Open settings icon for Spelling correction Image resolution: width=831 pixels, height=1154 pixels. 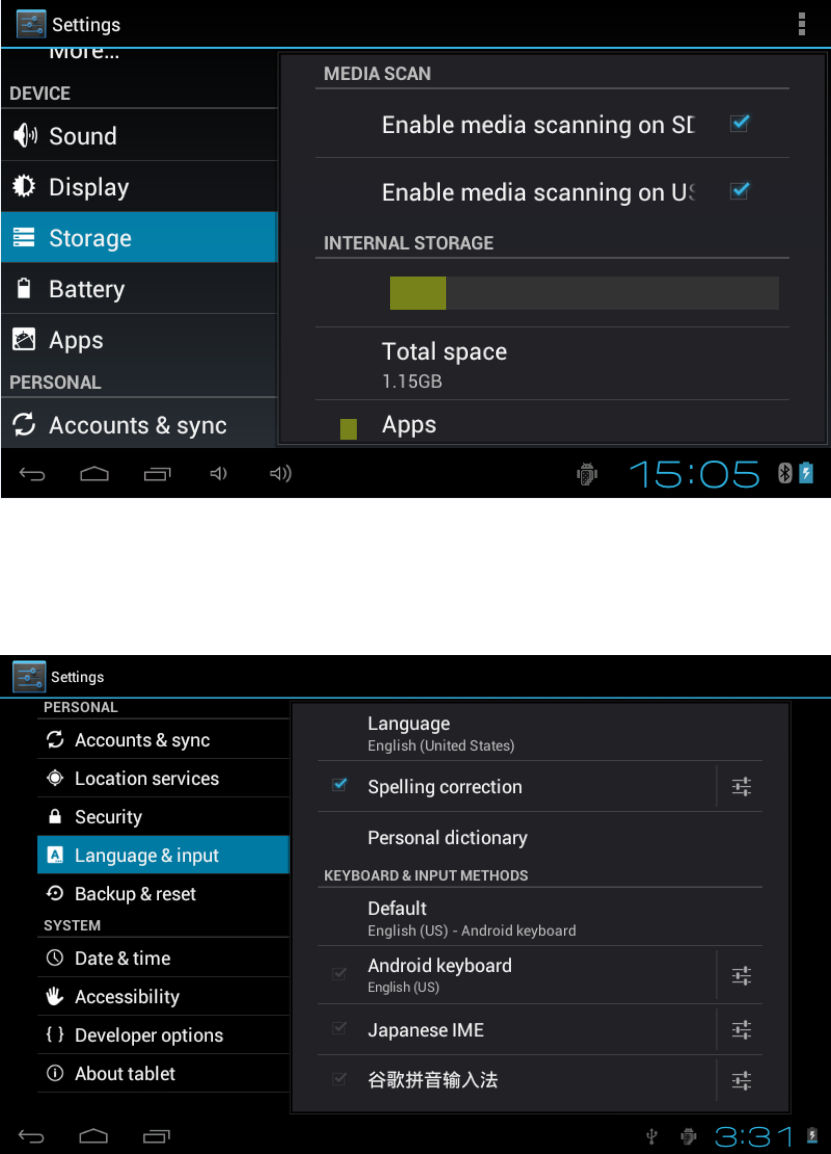pyautogui.click(x=741, y=787)
